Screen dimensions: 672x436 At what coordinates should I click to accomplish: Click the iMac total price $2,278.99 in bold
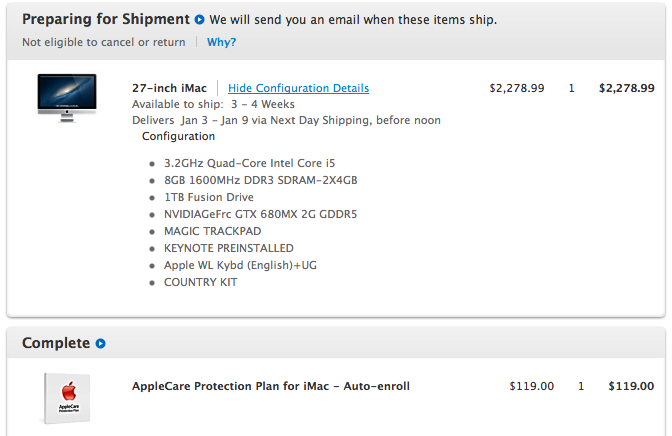pos(626,88)
